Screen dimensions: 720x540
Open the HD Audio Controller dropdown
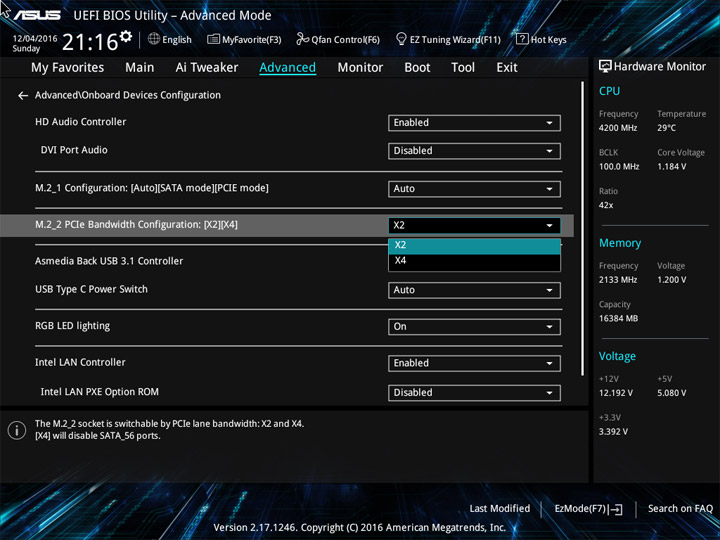point(474,123)
